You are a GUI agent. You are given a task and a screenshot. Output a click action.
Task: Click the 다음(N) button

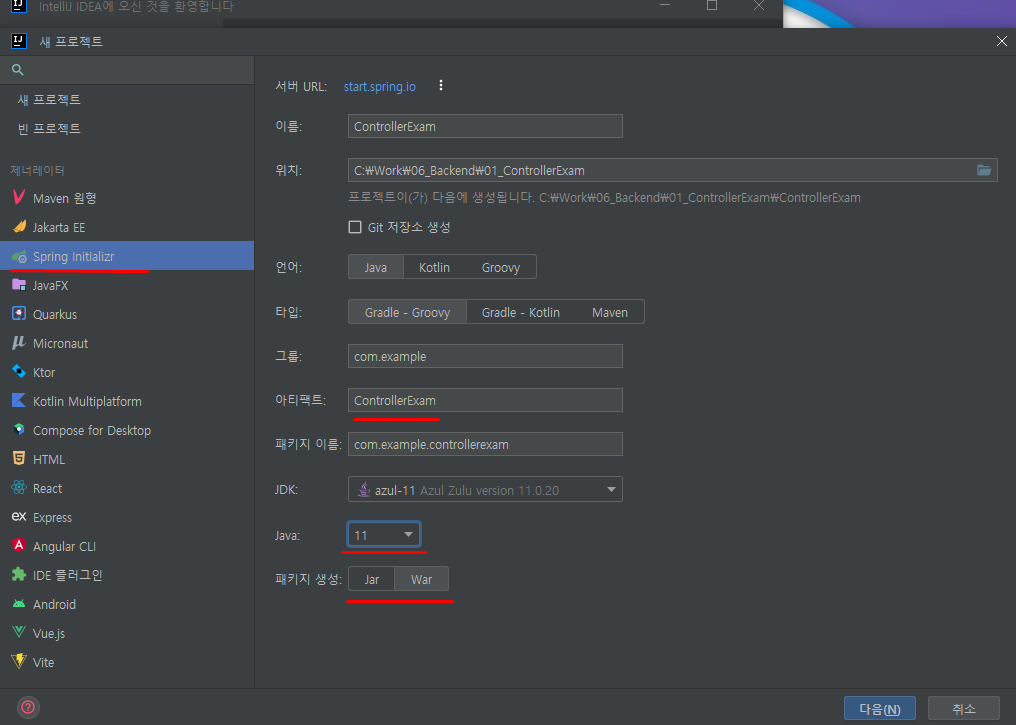pyautogui.click(x=879, y=709)
